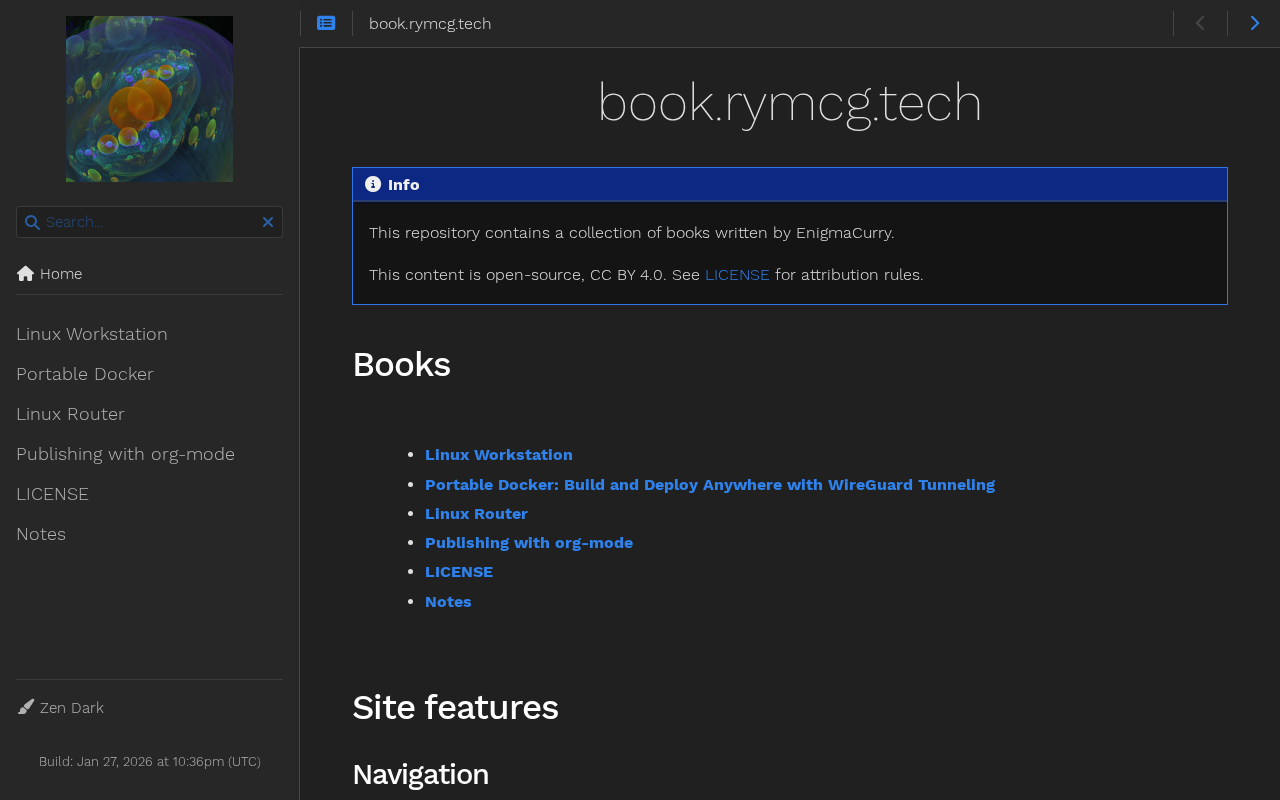1280x800 pixels.
Task: Toggle the table of contents icon
Action: coord(326,23)
